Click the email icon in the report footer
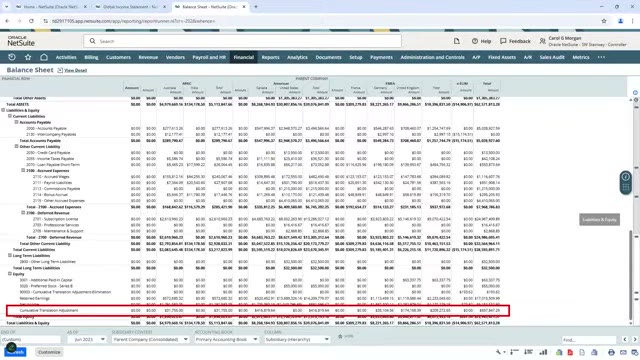Screen dimensions: 640x360 (x=623, y=352)
